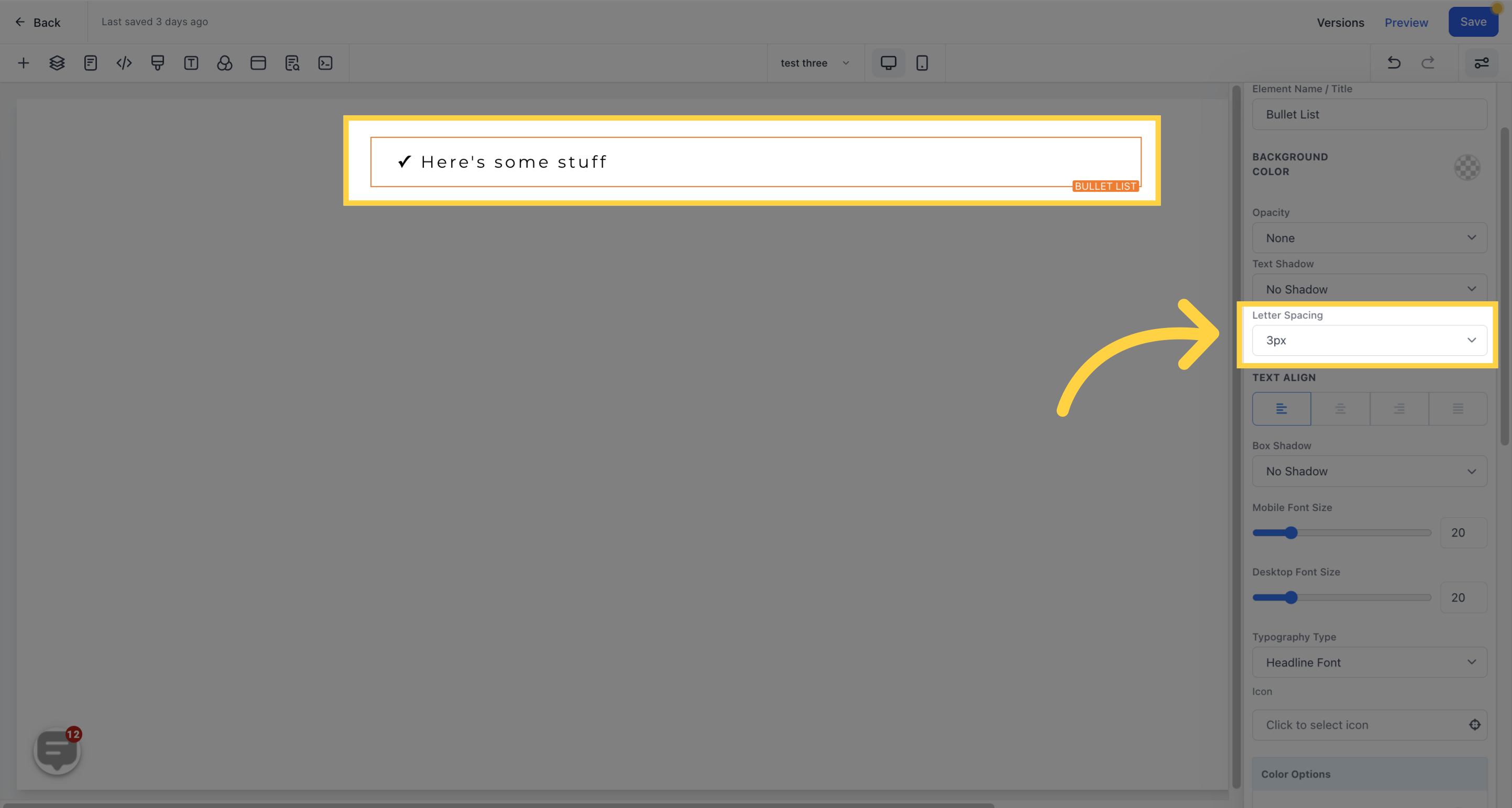Image resolution: width=1512 pixels, height=808 pixels.
Task: Click the popup window icon
Action: [258, 63]
